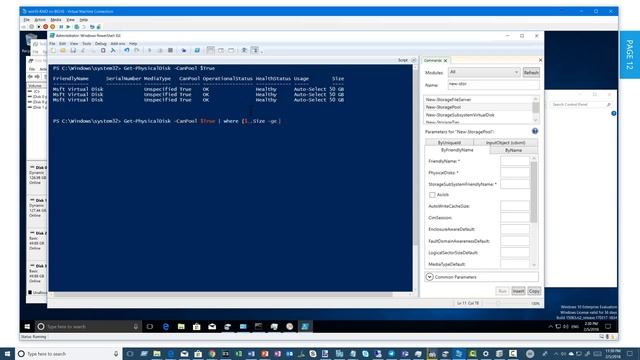640x360 pixels.
Task: Click the StorageSubSystemFriendlyName input field
Action: [515, 184]
